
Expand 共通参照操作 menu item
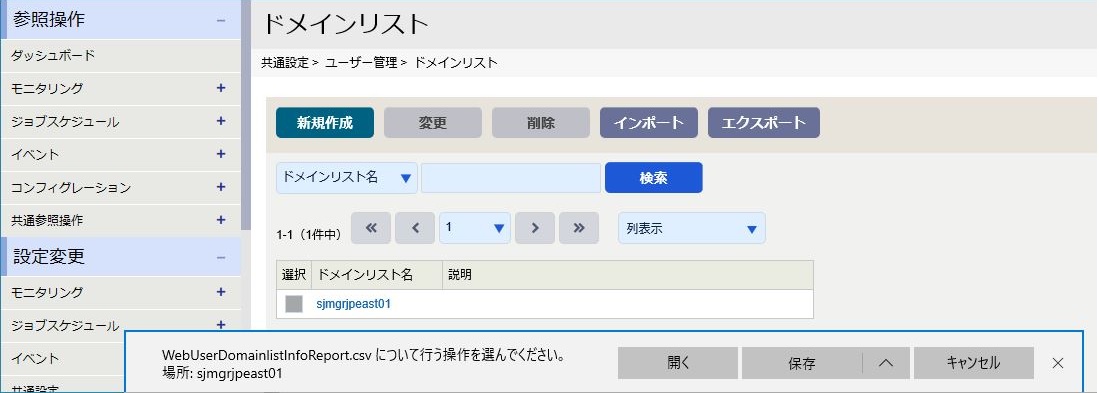[221, 220]
